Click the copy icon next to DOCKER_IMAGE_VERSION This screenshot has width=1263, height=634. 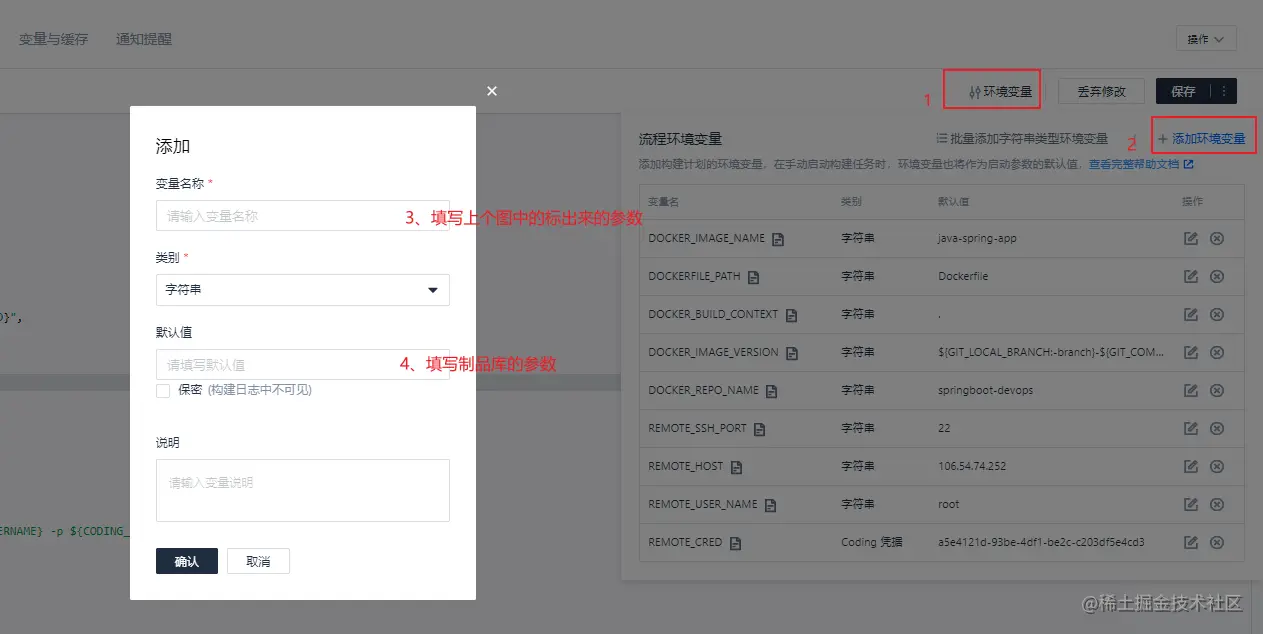tap(792, 353)
